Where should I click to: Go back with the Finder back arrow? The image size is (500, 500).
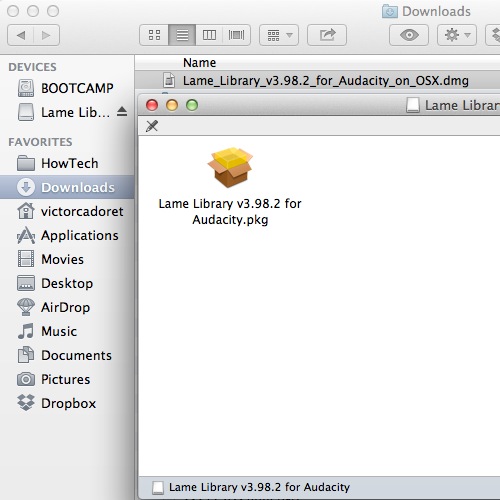point(21,35)
